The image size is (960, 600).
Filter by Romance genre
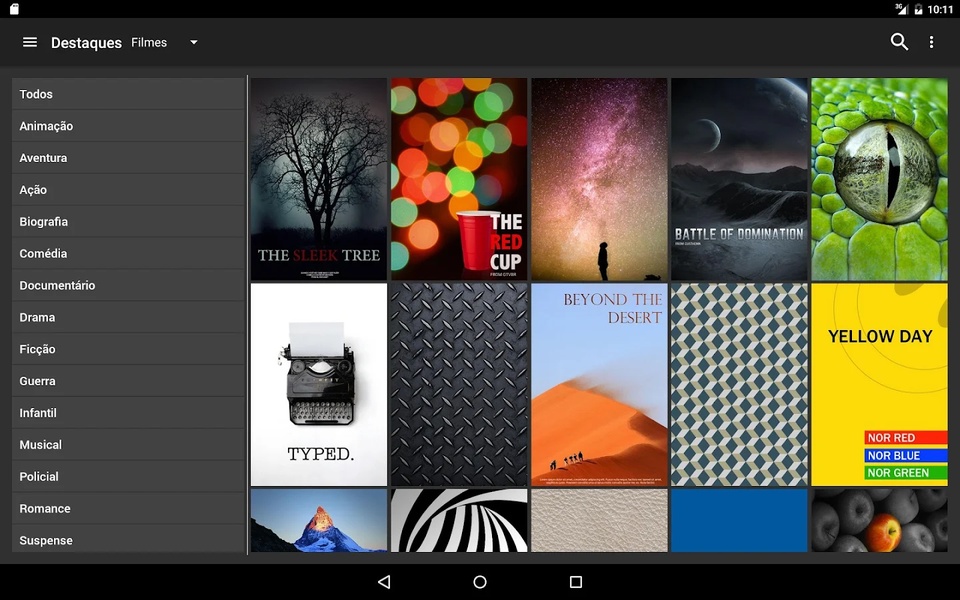(x=128, y=508)
